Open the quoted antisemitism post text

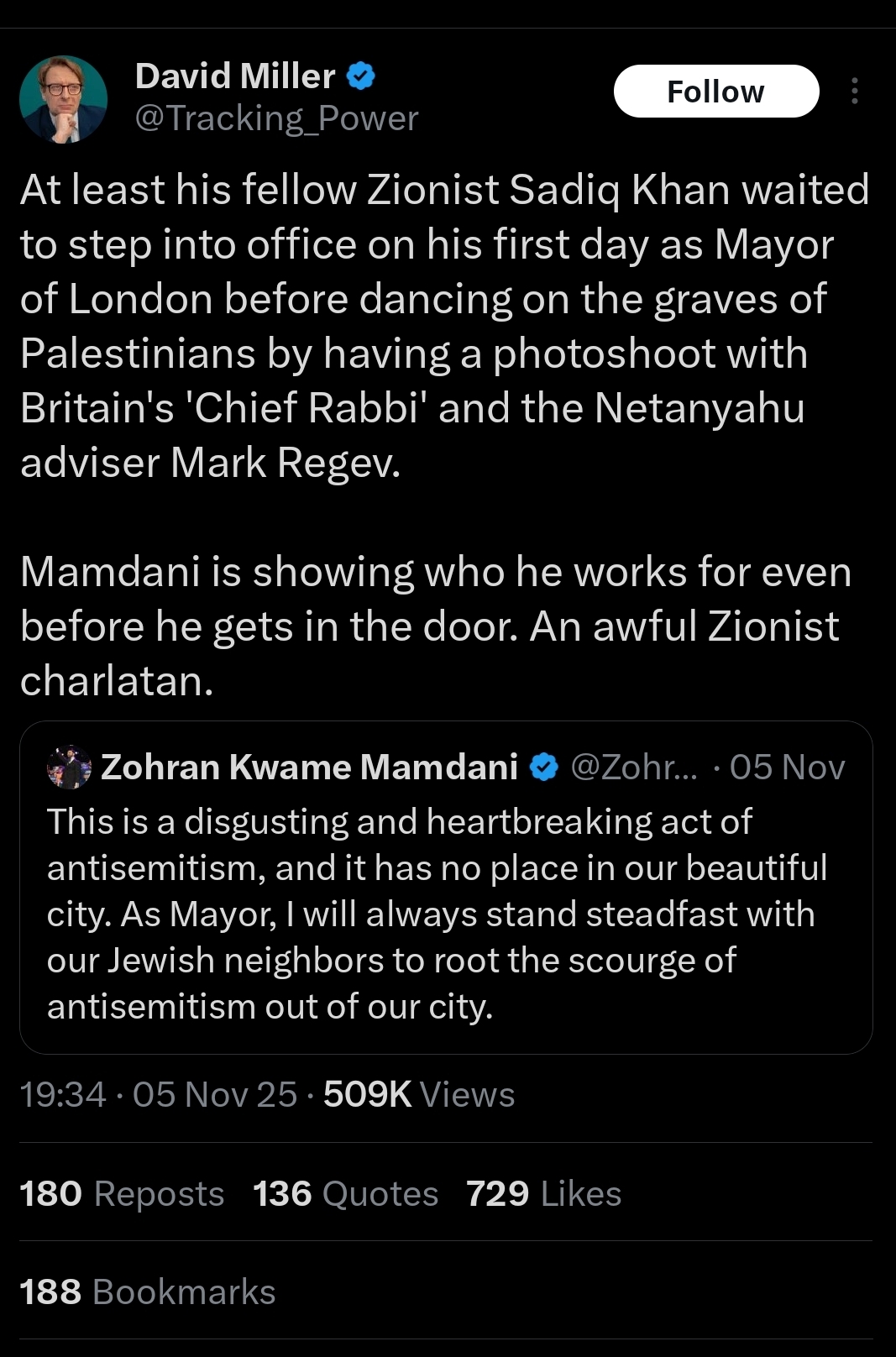pos(437,914)
